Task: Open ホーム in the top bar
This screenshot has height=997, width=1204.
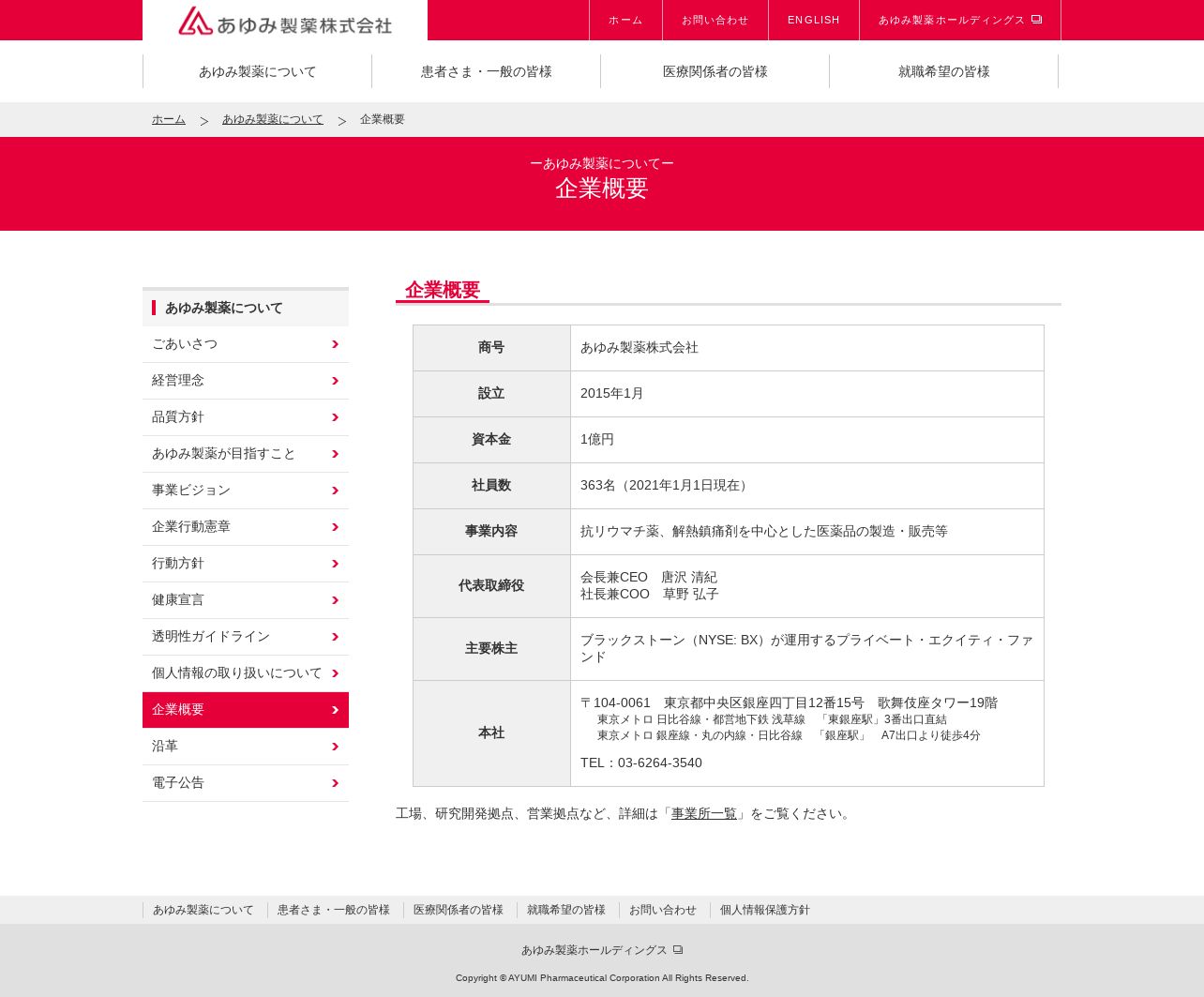Action: pos(625,20)
